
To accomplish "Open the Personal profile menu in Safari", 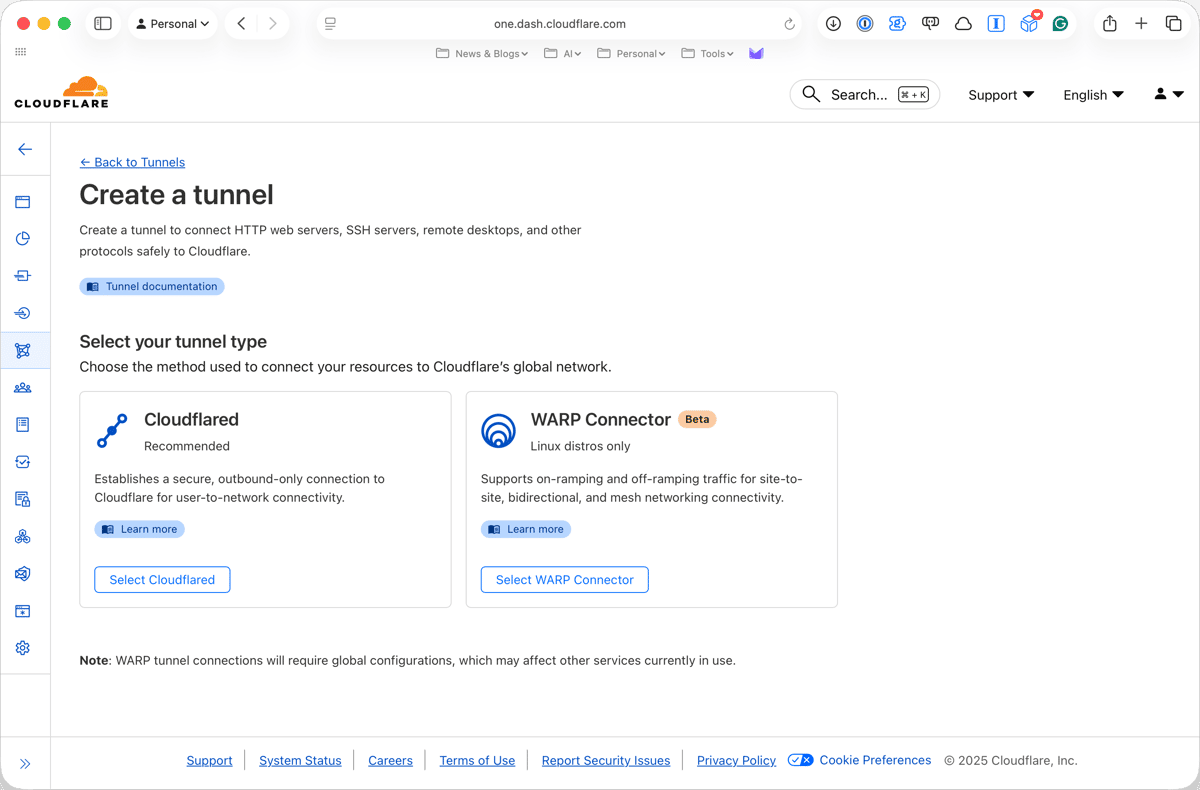I will [x=172, y=22].
